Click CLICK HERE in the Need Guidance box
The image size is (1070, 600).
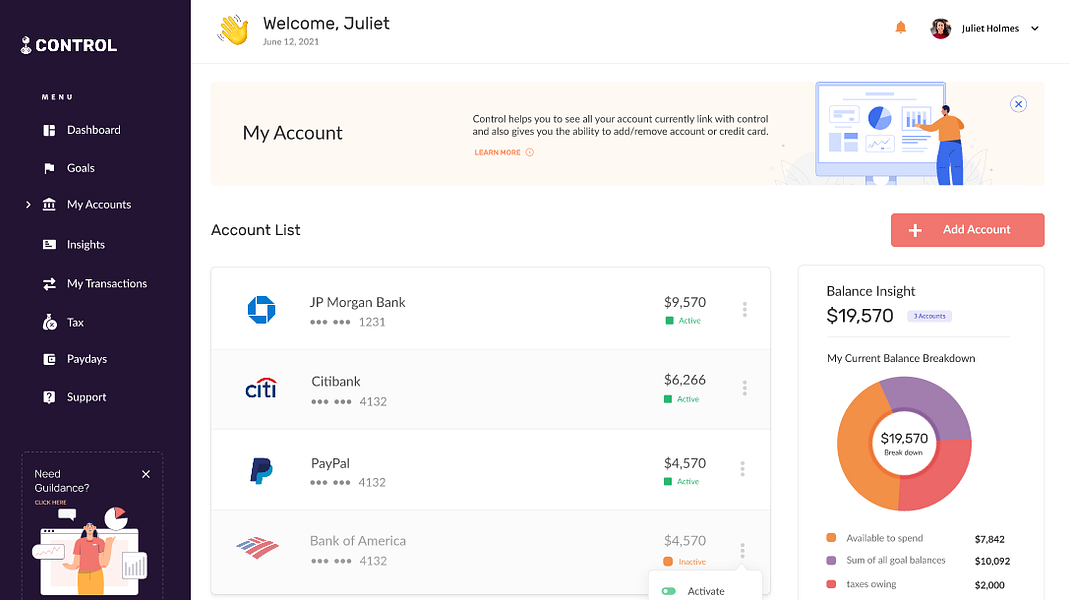pyautogui.click(x=50, y=501)
